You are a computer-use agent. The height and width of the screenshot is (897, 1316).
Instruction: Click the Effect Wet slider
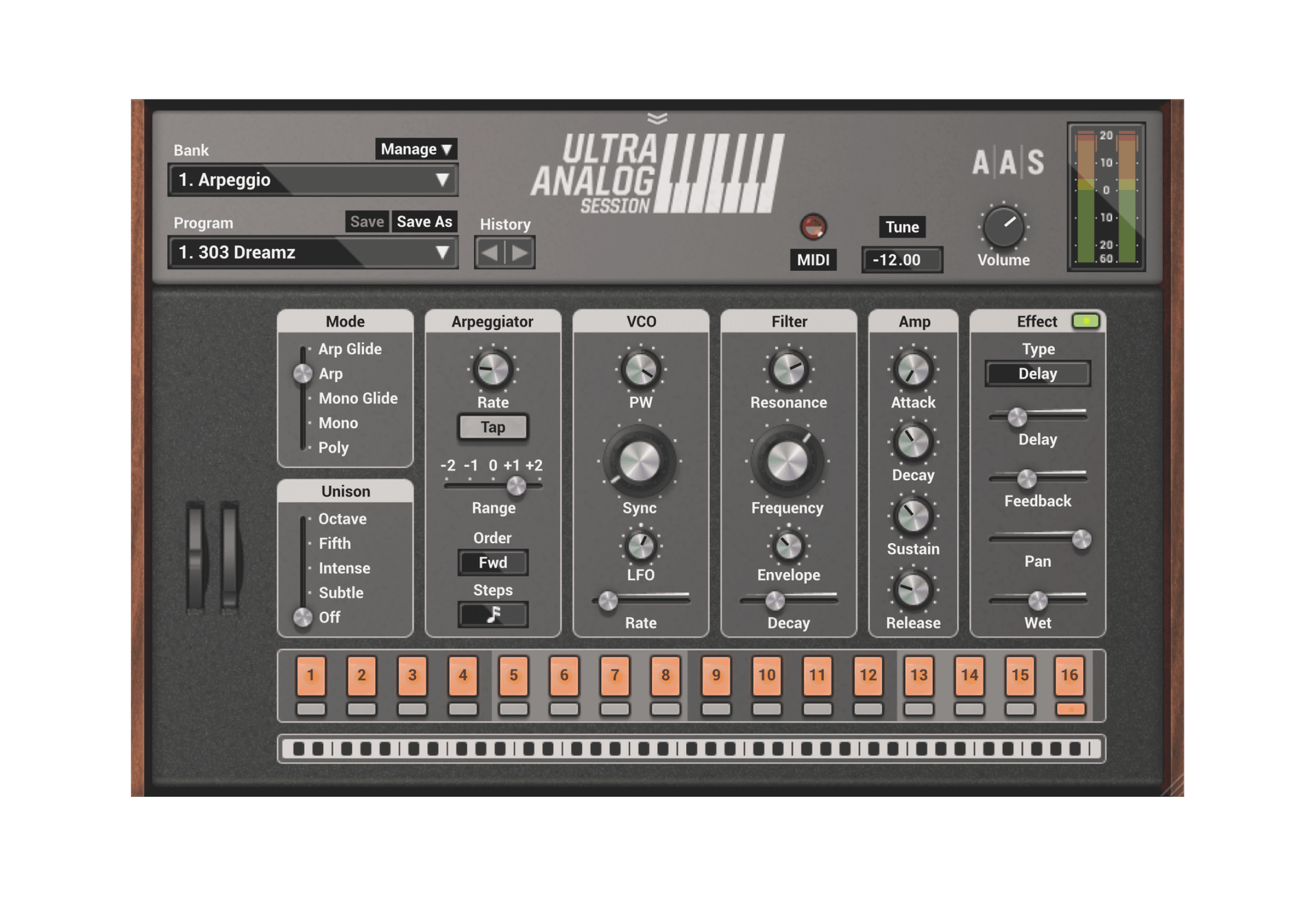pos(1038,601)
